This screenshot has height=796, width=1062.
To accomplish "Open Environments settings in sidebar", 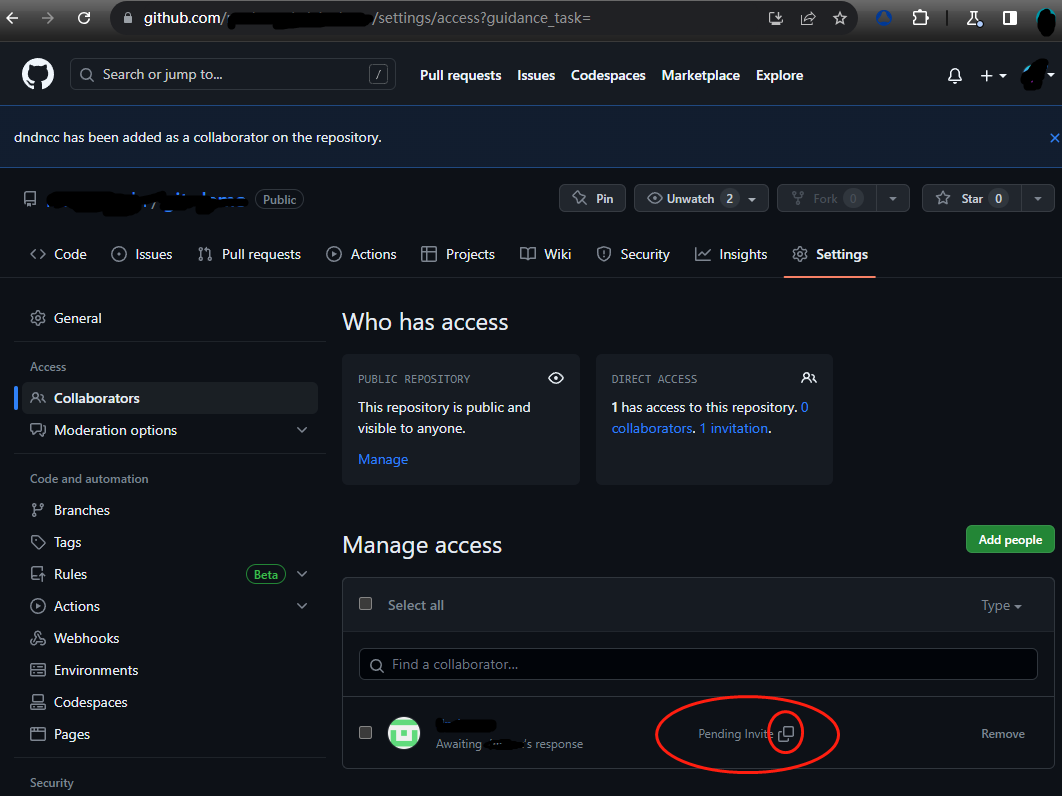I will pos(169,670).
